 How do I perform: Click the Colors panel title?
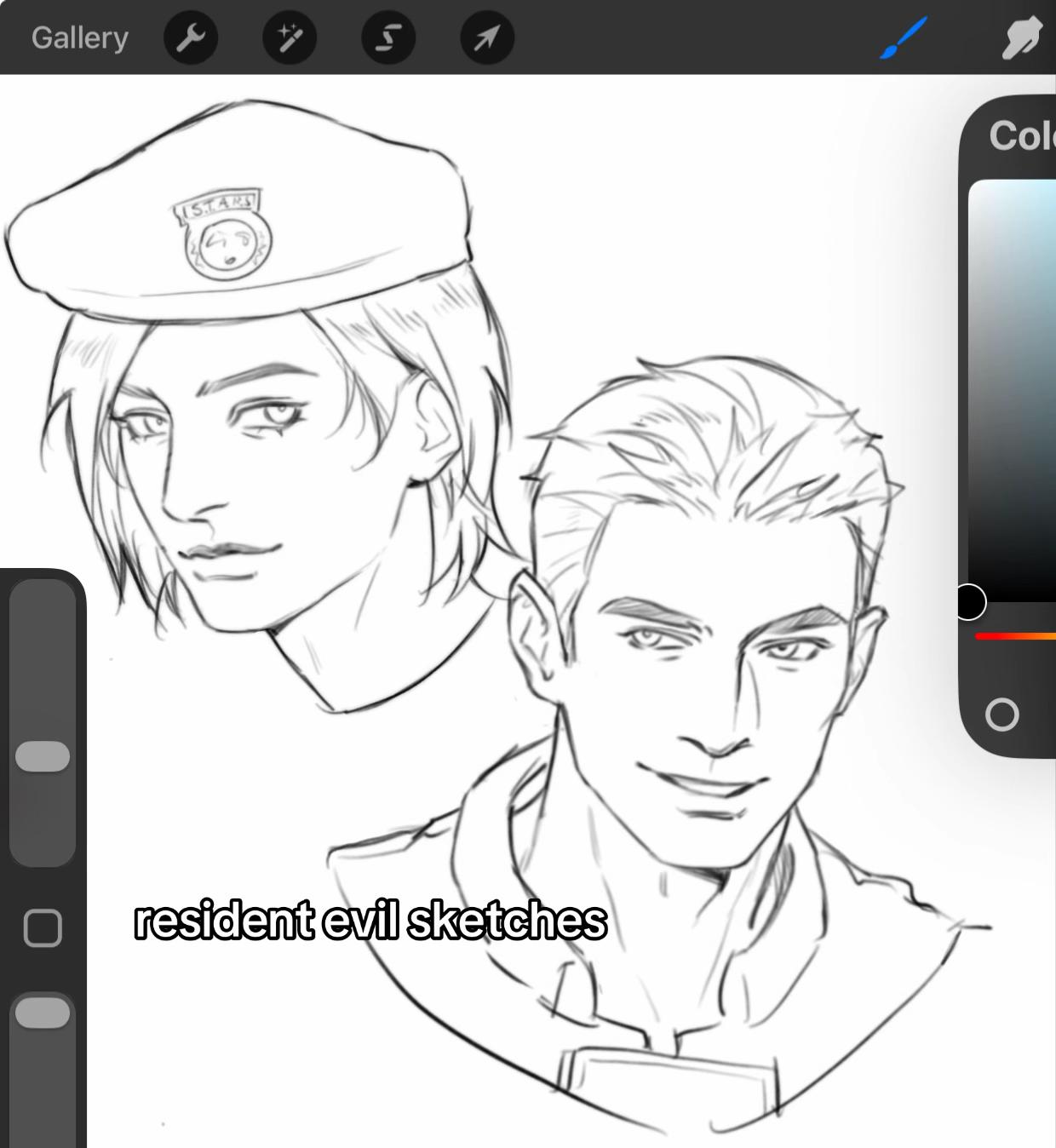point(1022,135)
